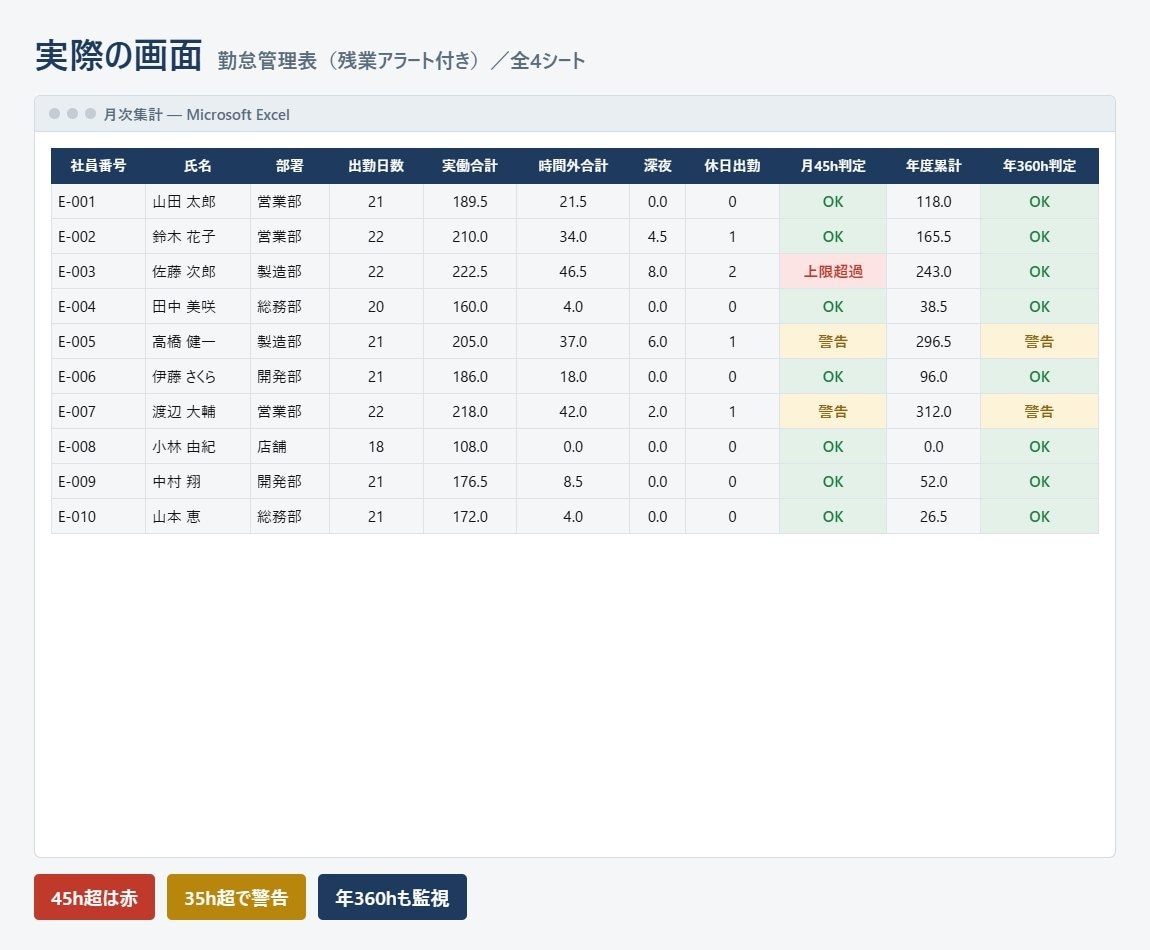The image size is (1150, 950).
Task: Select the 実働合計 column header
Action: coord(470,166)
